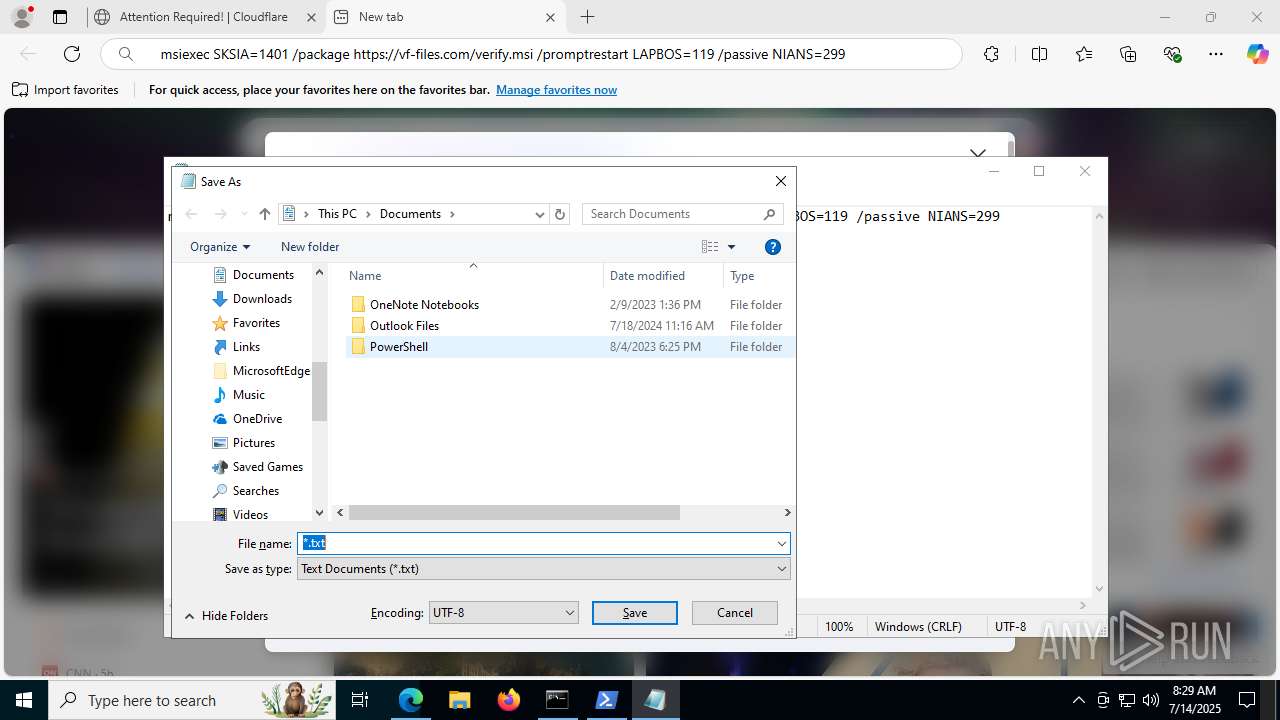Click the navigation pane vertical scrollbar
Image resolution: width=1280 pixels, height=720 pixels.
click(x=320, y=392)
